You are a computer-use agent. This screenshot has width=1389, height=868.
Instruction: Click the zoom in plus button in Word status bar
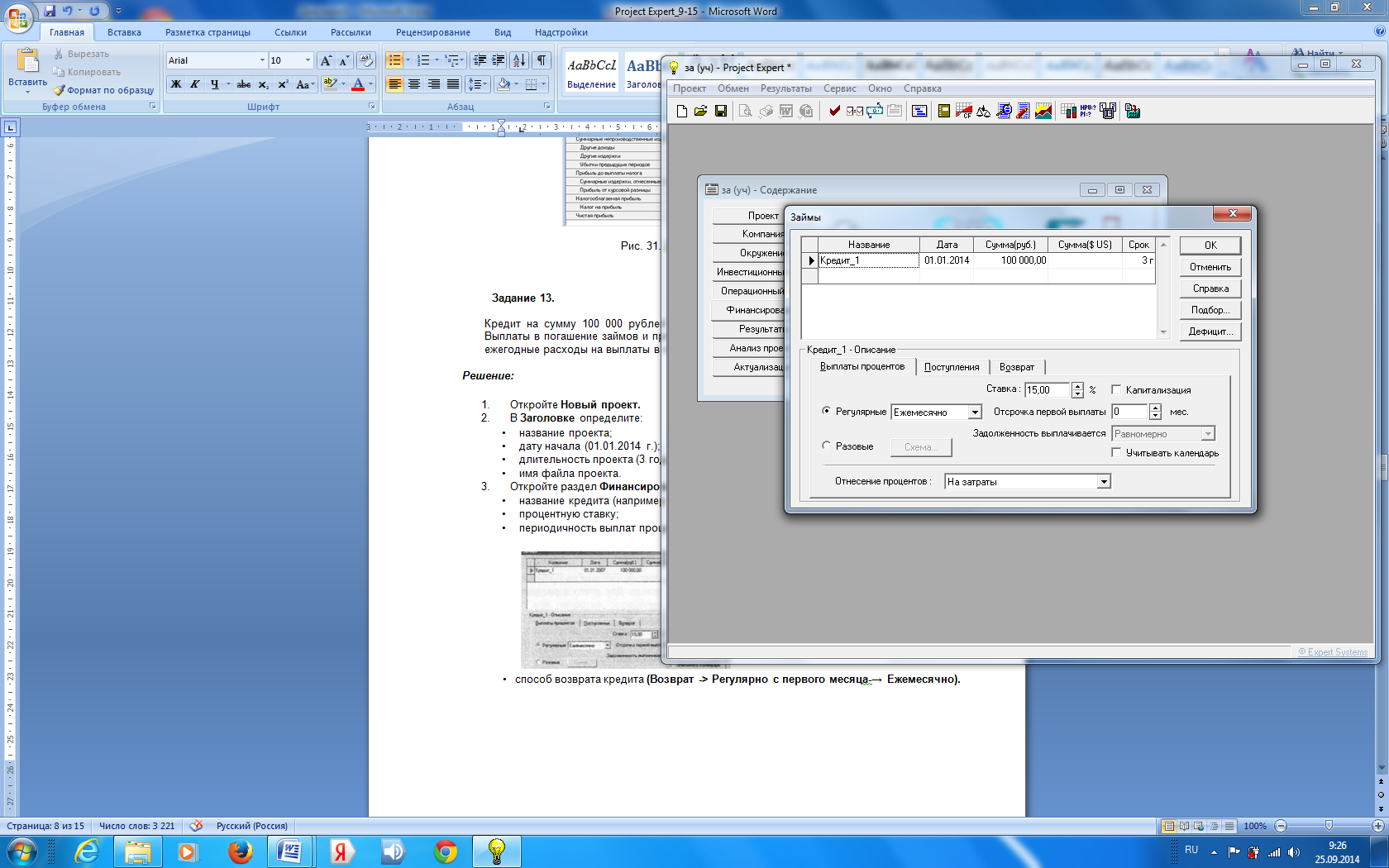click(x=1377, y=826)
